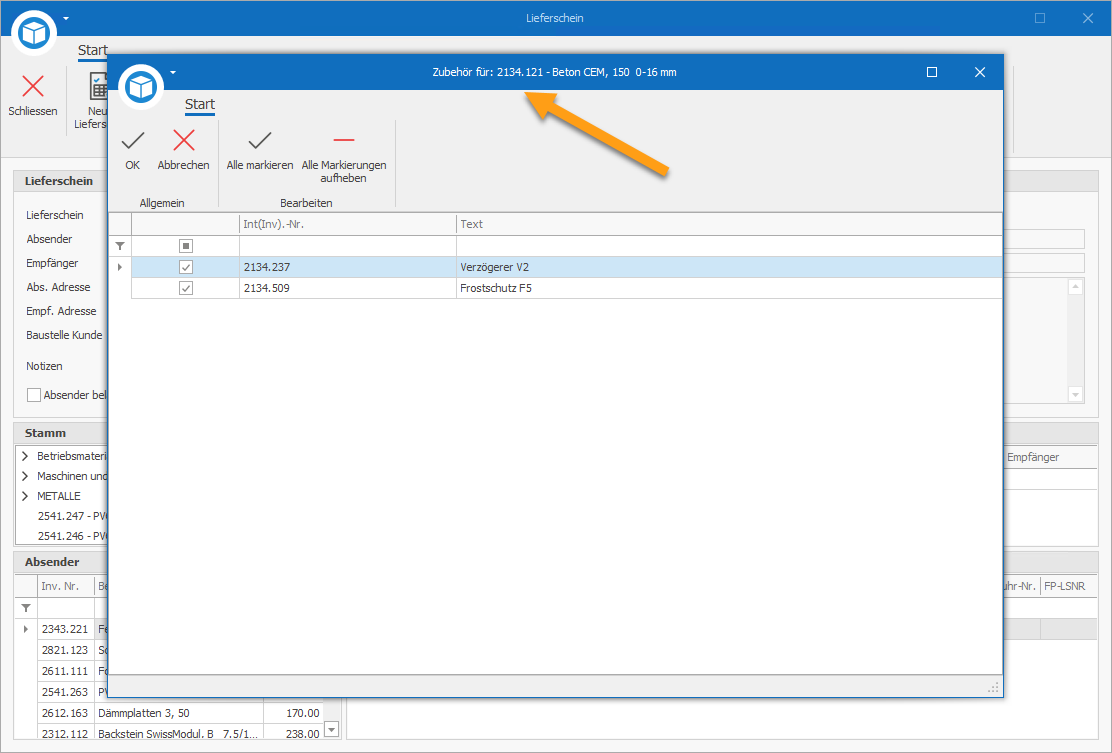Toggle the select-all checkbox in the filter row
Screen dimensions: 1112x753
click(x=186, y=246)
